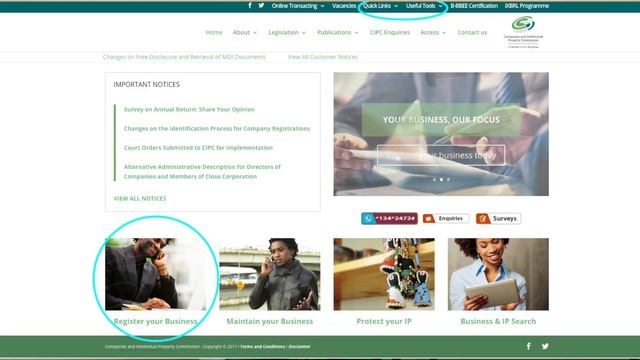
Task: Open the Register your Business text link
Action: tap(156, 321)
